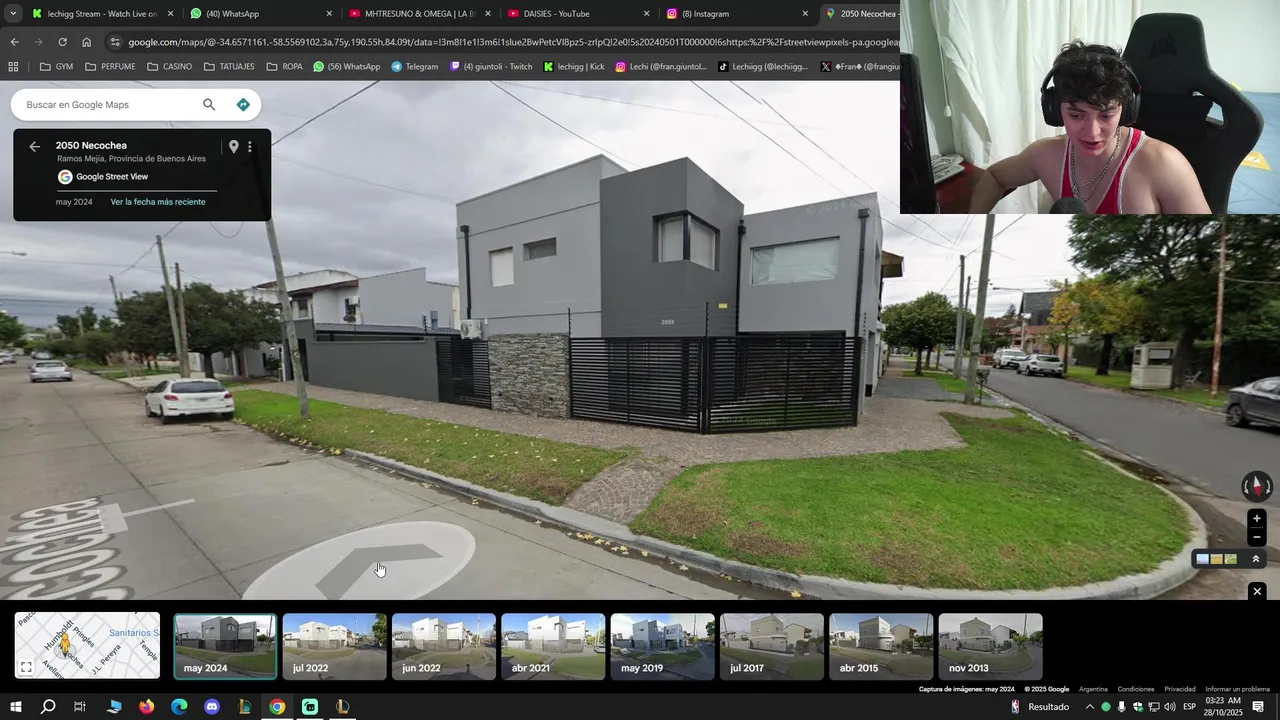
Task: Expand the minimap using its corner icon
Action: (x=27, y=667)
